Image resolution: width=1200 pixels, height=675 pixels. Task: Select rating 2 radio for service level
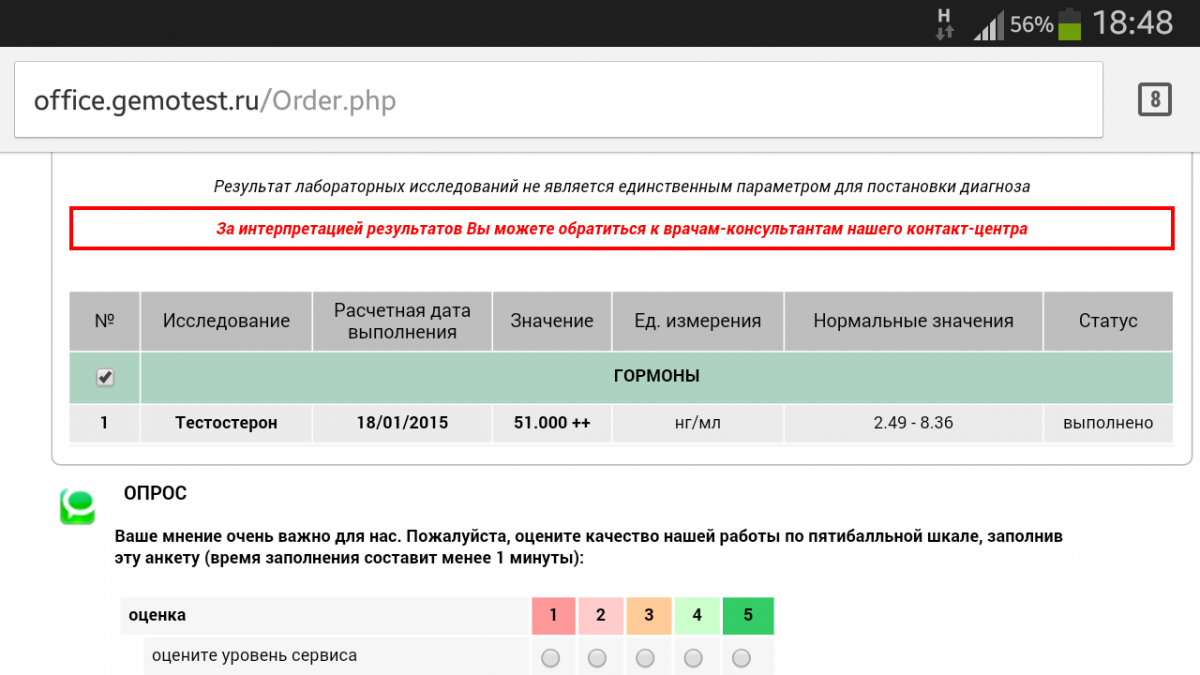pyautogui.click(x=597, y=657)
